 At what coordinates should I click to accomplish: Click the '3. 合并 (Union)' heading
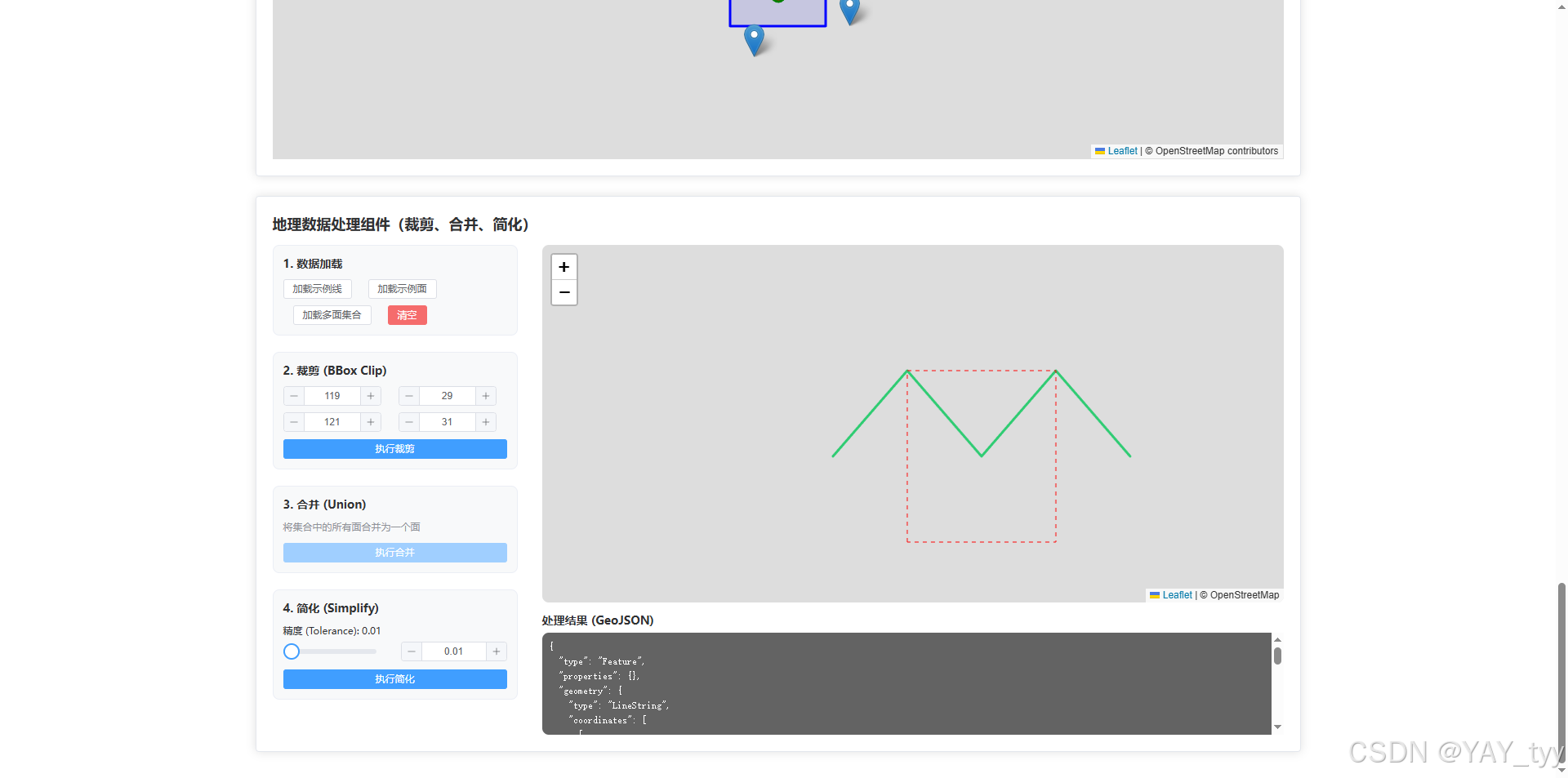coord(324,505)
